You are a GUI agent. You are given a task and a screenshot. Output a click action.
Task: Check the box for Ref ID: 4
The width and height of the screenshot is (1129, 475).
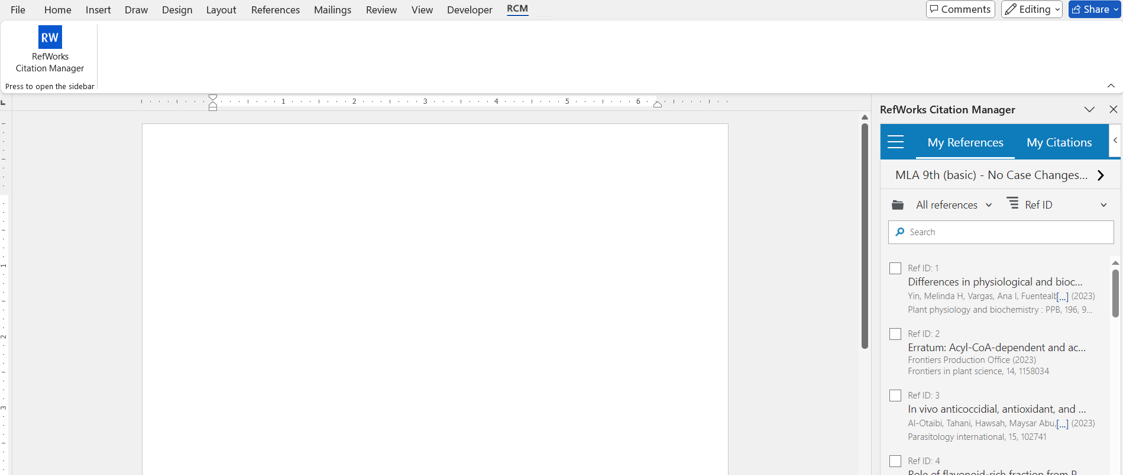(895, 461)
